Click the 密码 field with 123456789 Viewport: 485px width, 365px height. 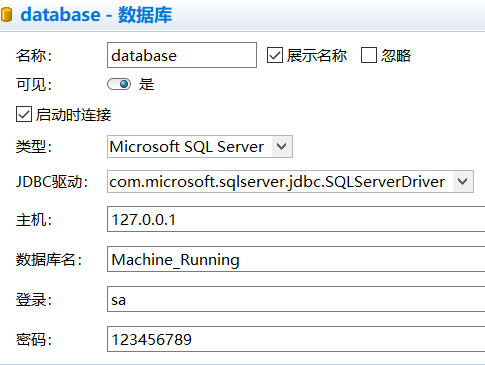296,339
